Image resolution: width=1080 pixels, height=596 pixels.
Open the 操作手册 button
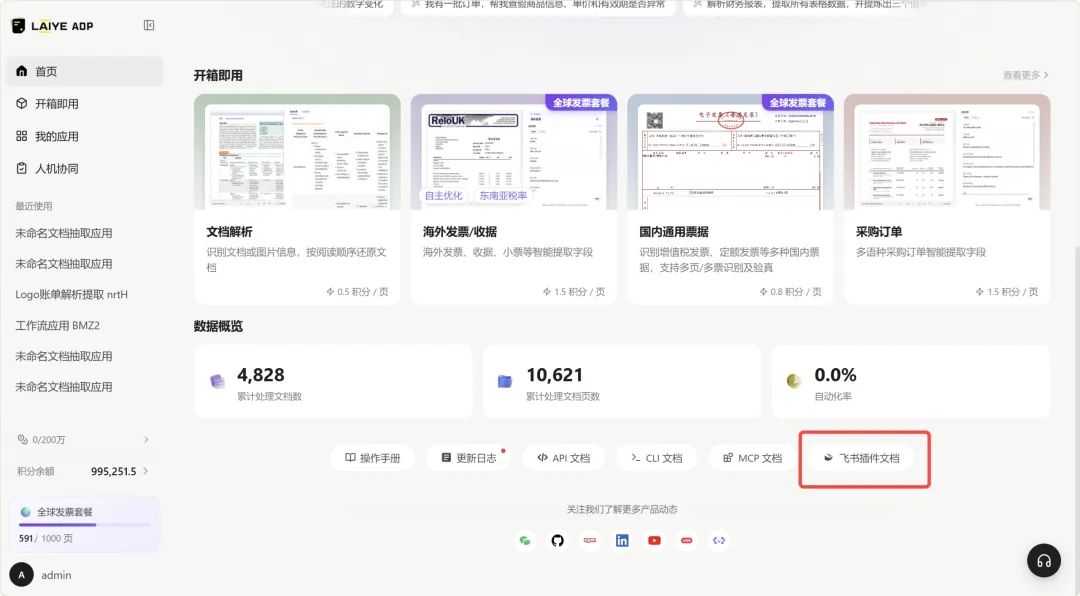click(373, 458)
